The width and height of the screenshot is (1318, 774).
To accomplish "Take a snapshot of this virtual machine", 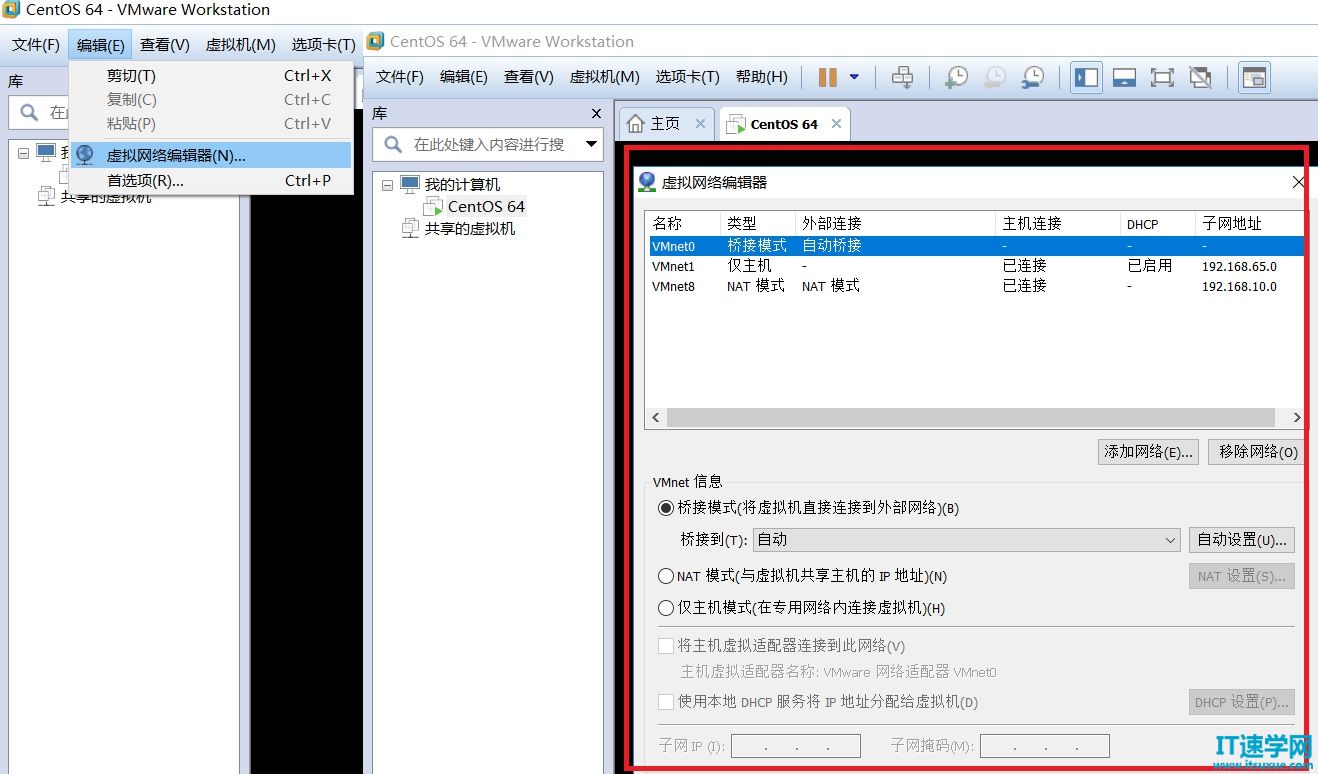I will click(956, 77).
